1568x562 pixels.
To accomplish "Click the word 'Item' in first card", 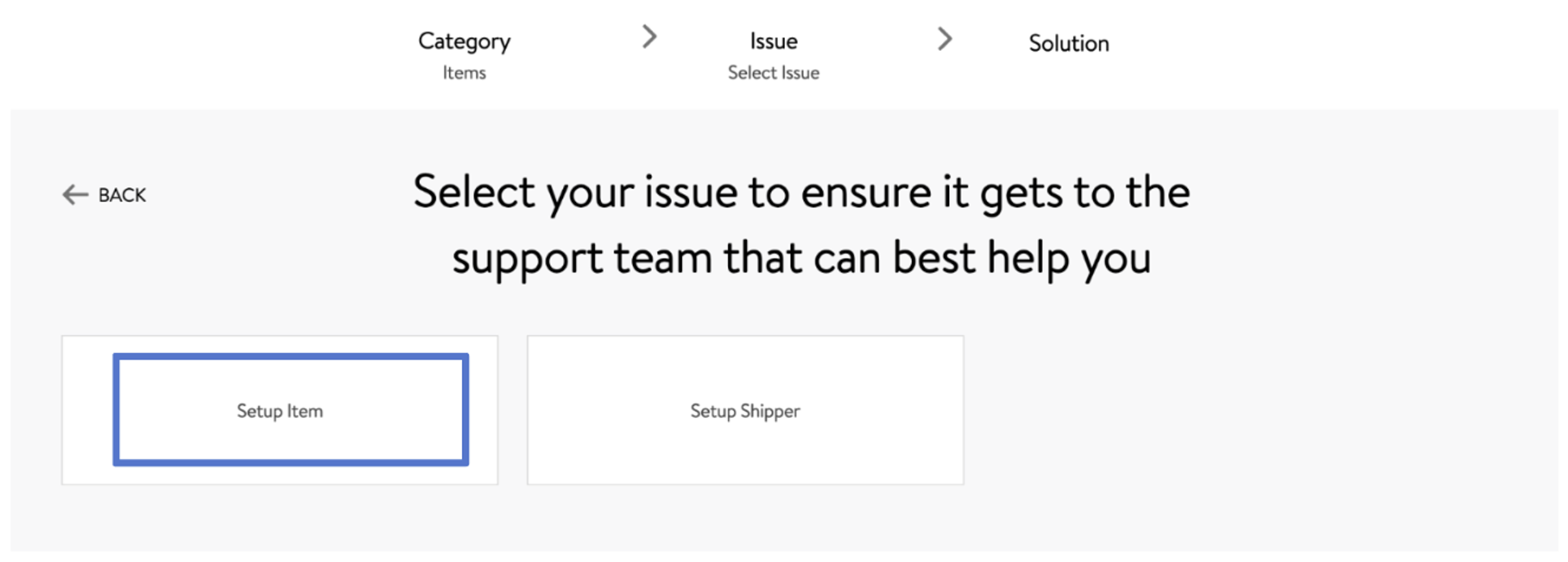I will [x=305, y=411].
